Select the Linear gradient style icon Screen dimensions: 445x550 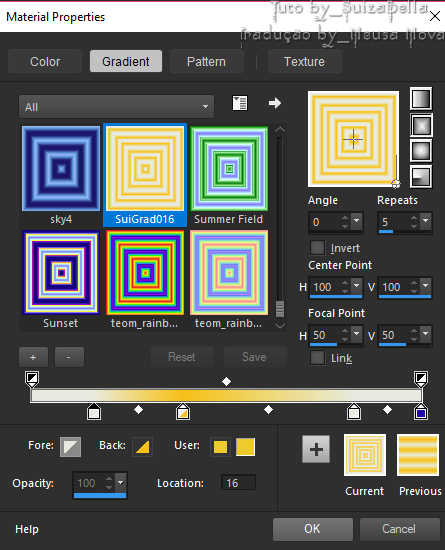click(421, 99)
